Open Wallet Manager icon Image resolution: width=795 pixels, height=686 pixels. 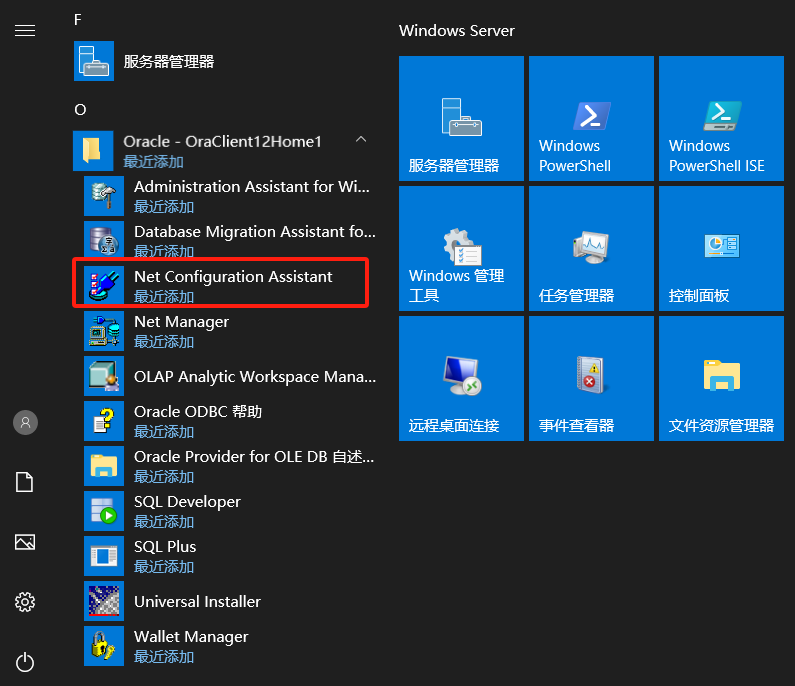tap(104, 646)
